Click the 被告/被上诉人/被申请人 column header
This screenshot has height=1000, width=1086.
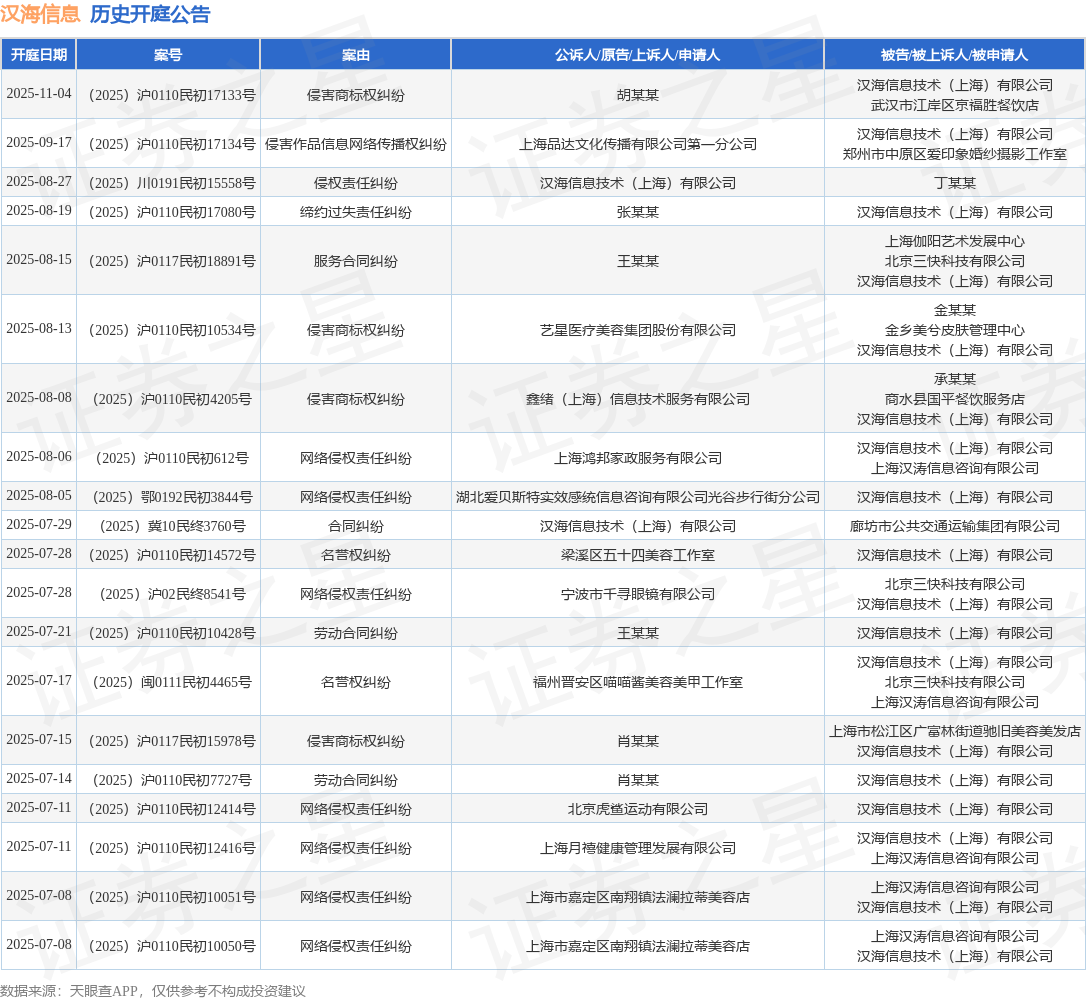pyautogui.click(x=954, y=55)
